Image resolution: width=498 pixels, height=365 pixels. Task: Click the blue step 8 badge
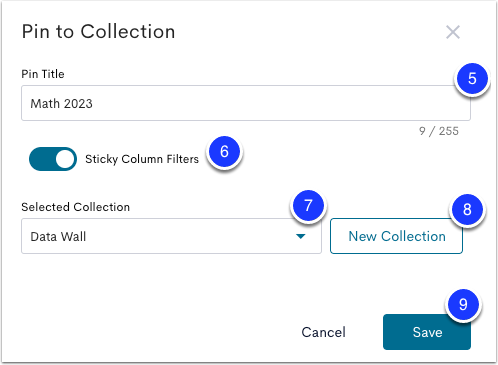(x=467, y=210)
